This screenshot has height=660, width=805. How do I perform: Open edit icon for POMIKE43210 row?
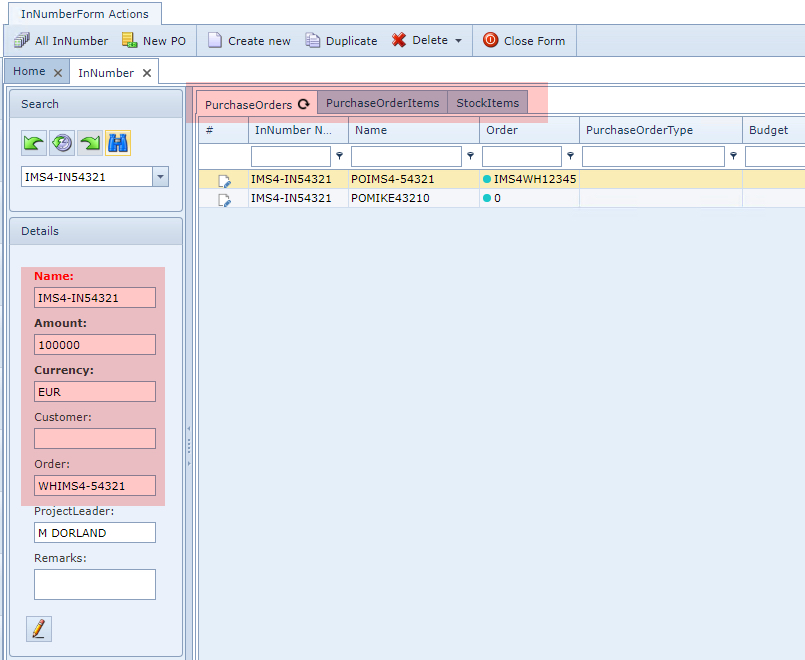pyautogui.click(x=224, y=199)
